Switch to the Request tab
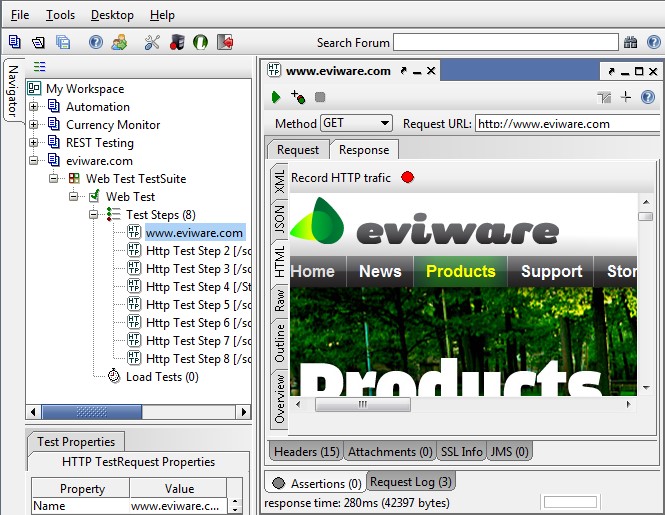 point(298,149)
